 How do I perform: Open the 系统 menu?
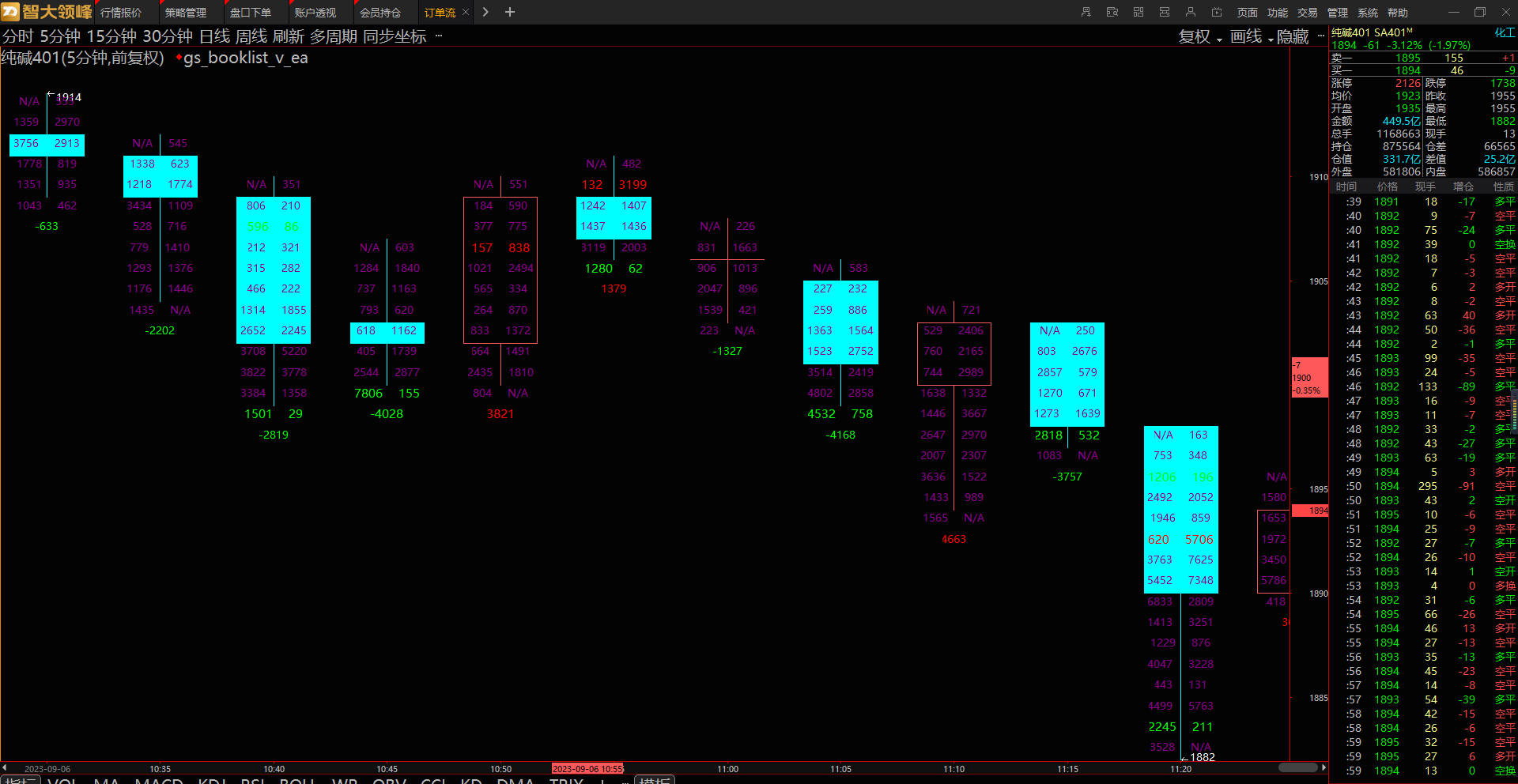pos(1368,13)
